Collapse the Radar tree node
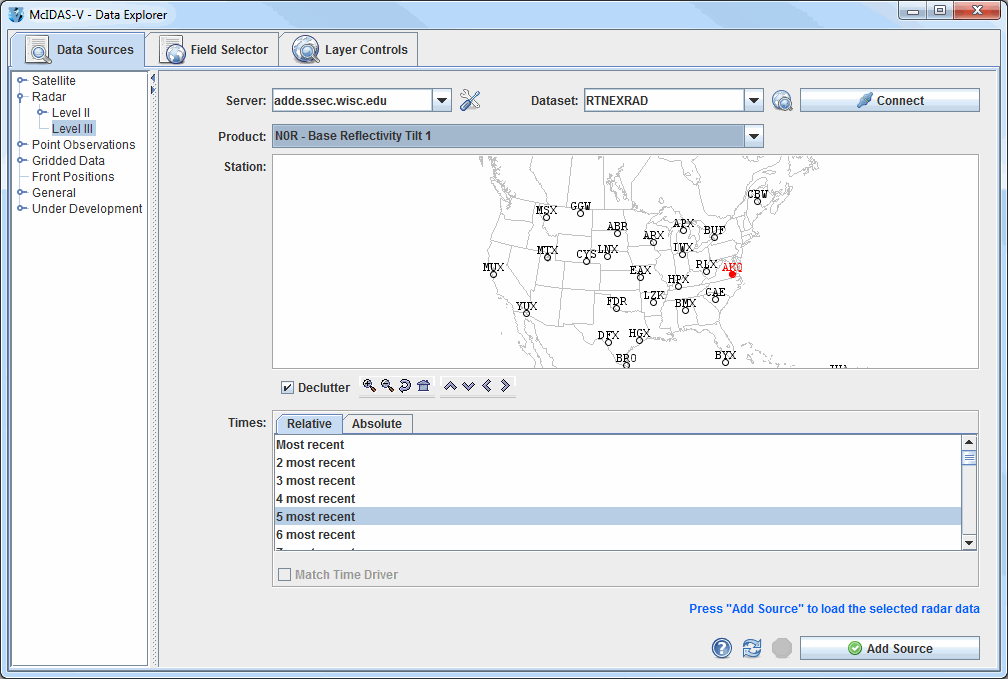Screen dimensions: 1008x679 [x=21, y=96]
